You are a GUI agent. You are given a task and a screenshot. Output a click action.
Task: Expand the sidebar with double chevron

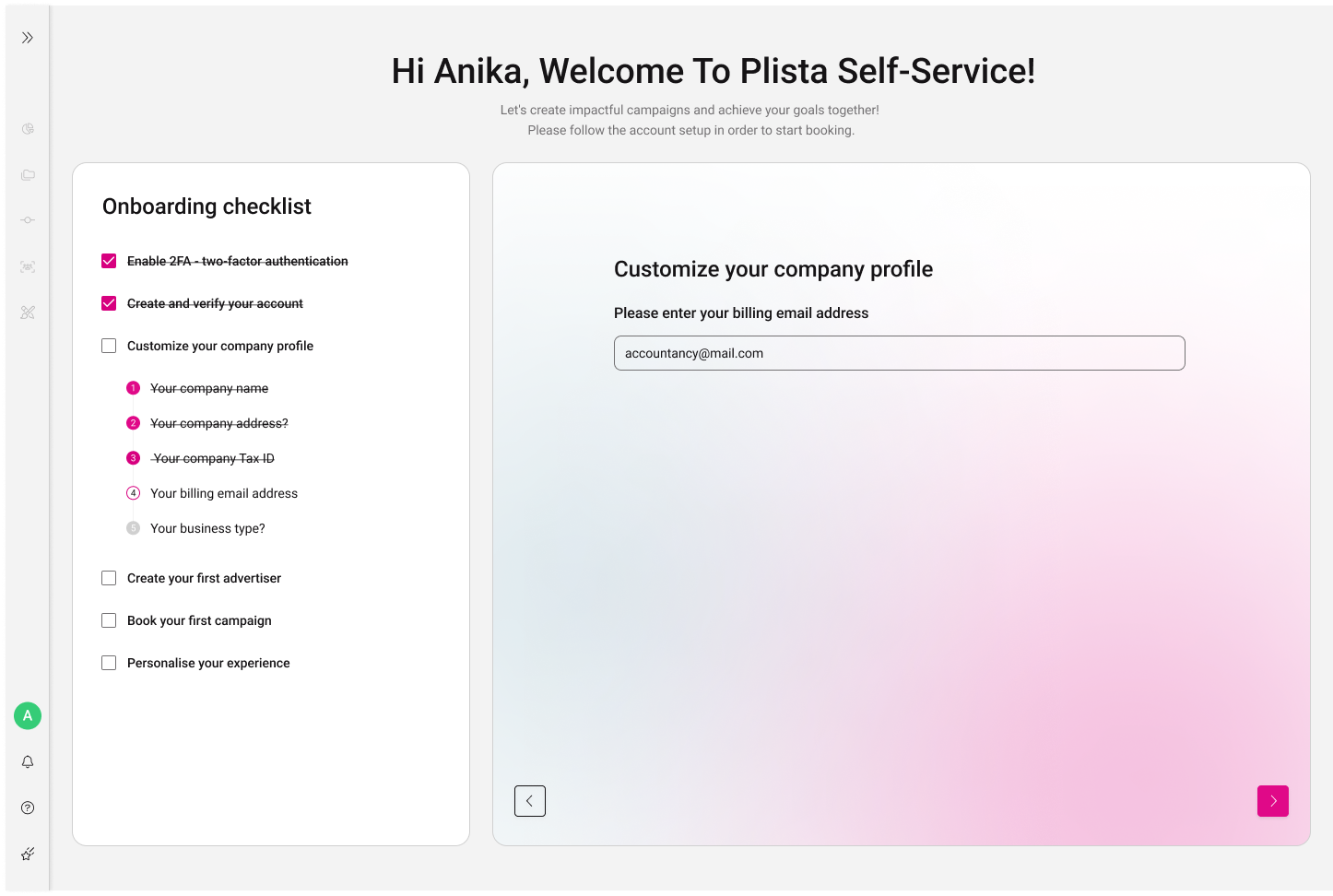click(x=28, y=38)
